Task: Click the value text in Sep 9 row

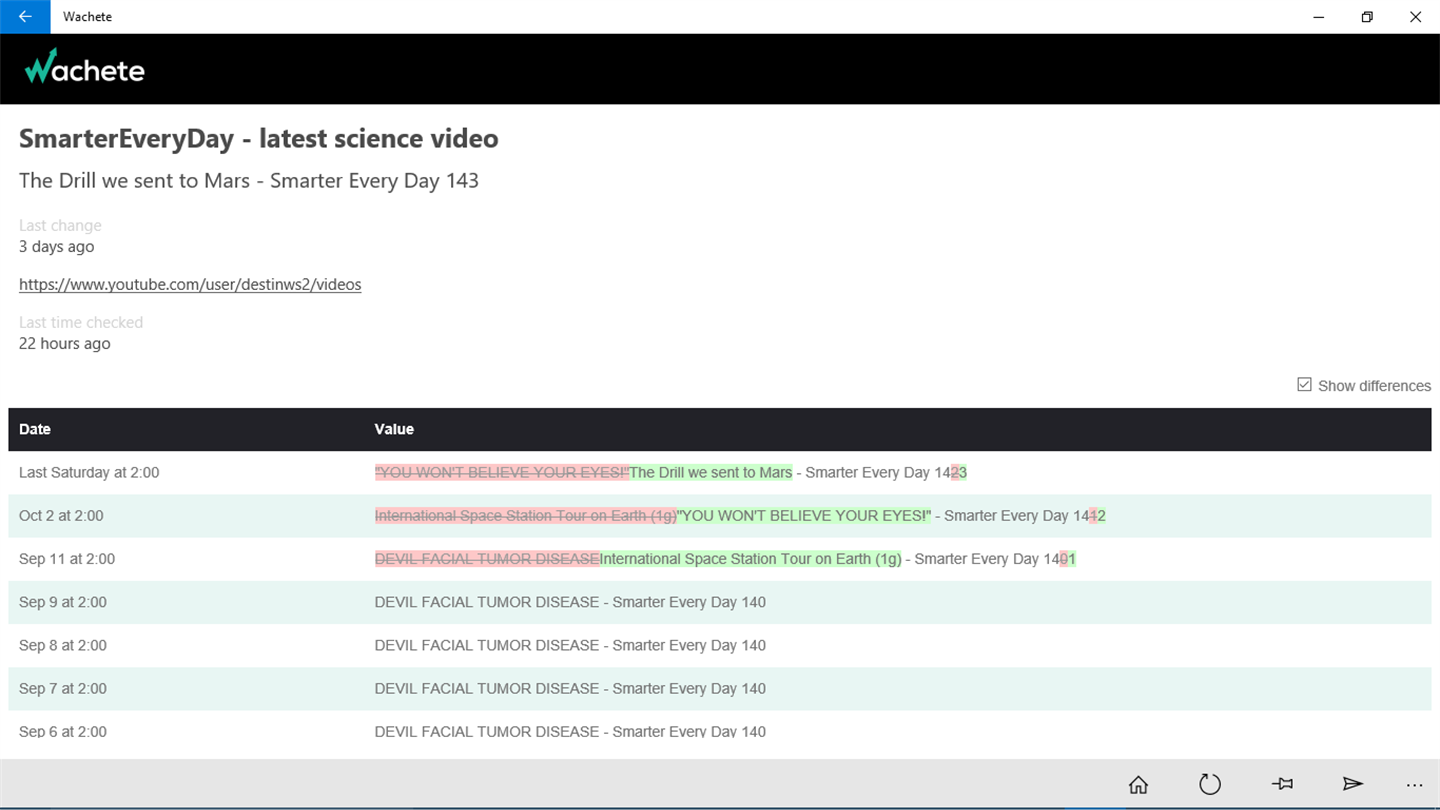Action: tap(570, 601)
